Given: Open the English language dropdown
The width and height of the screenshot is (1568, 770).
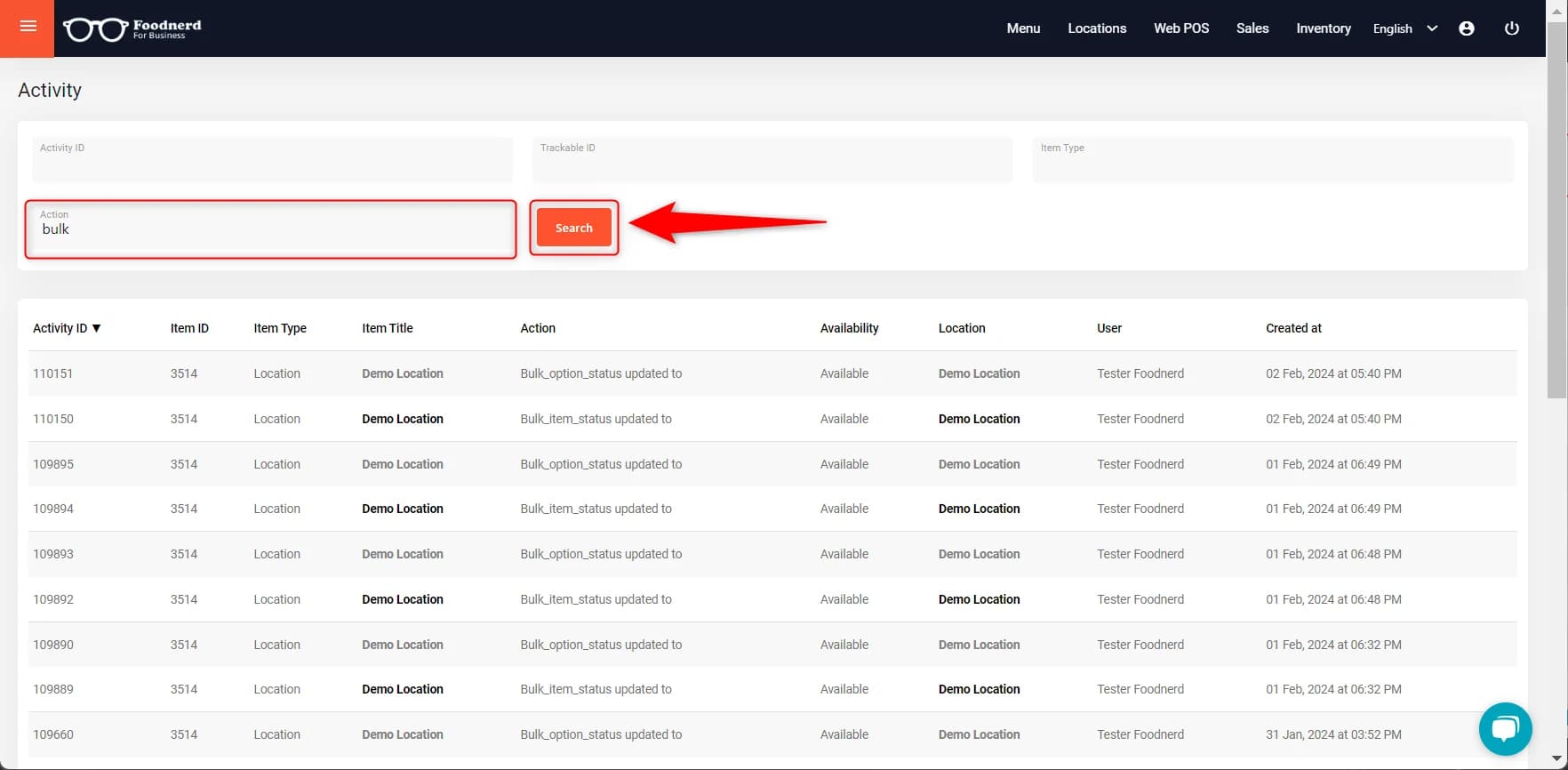Looking at the screenshot, I should point(1404,28).
